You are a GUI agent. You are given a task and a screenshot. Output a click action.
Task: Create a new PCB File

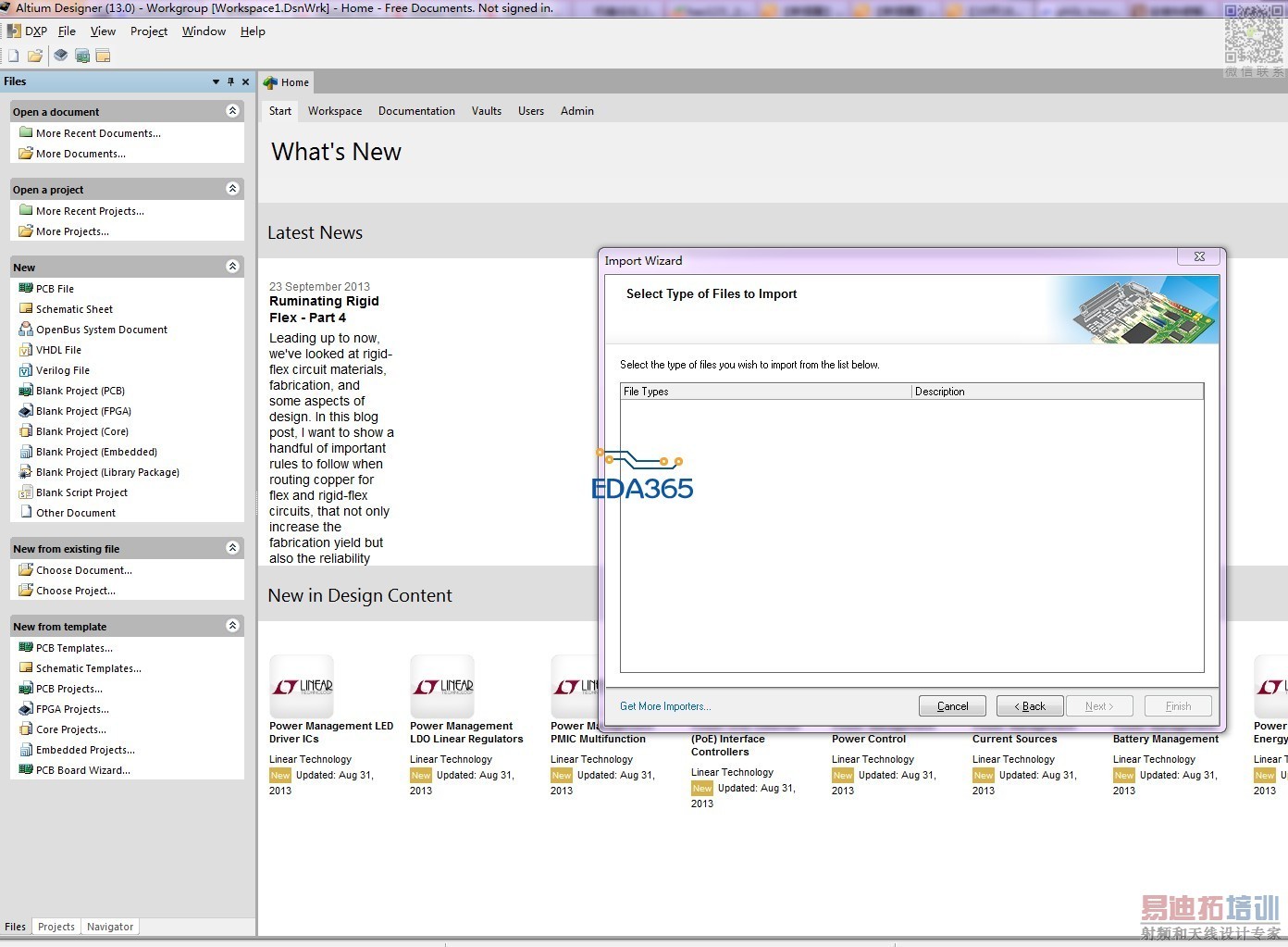pyautogui.click(x=55, y=289)
